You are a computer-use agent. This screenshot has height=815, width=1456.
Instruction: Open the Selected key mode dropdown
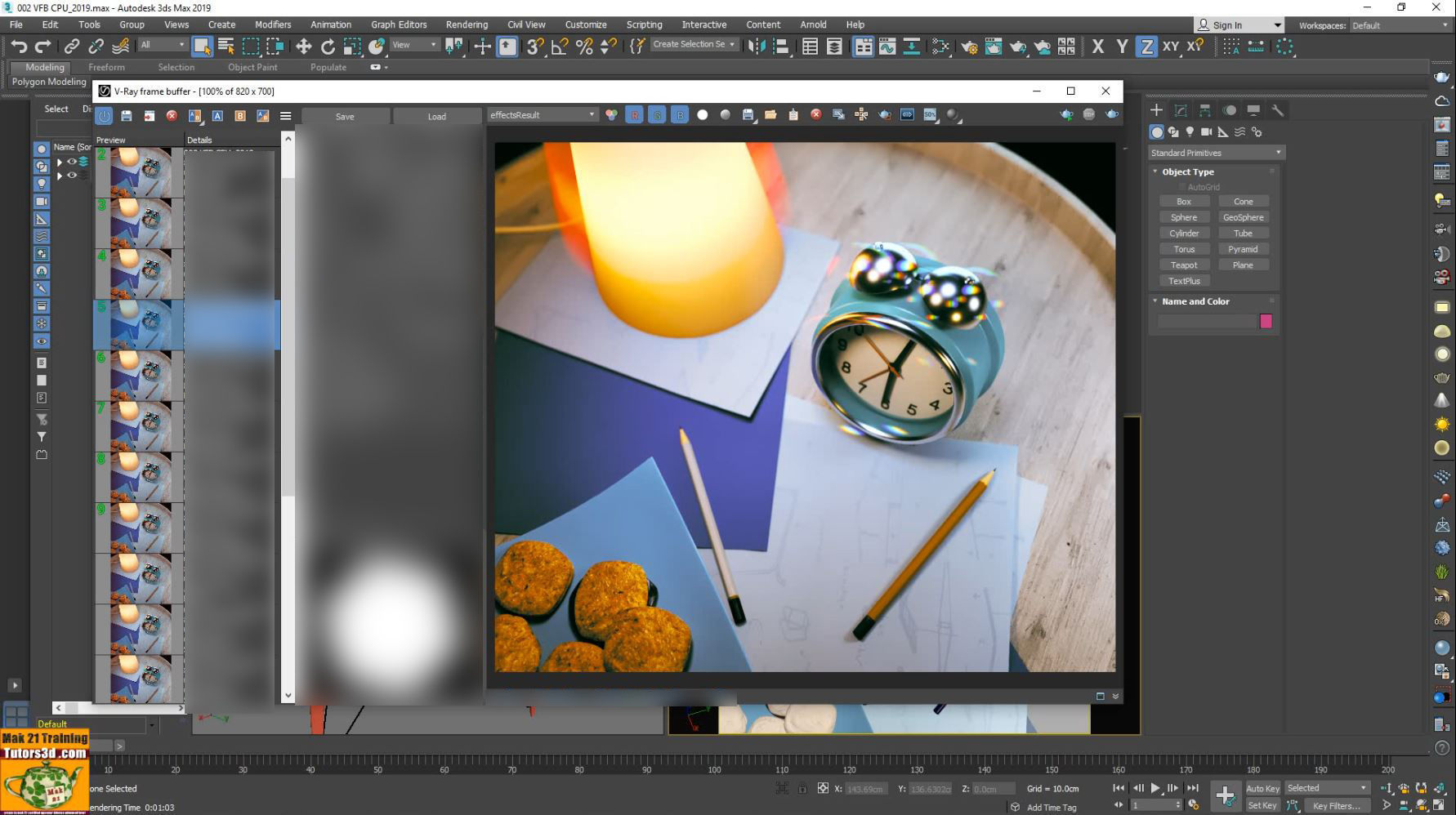[1327, 788]
